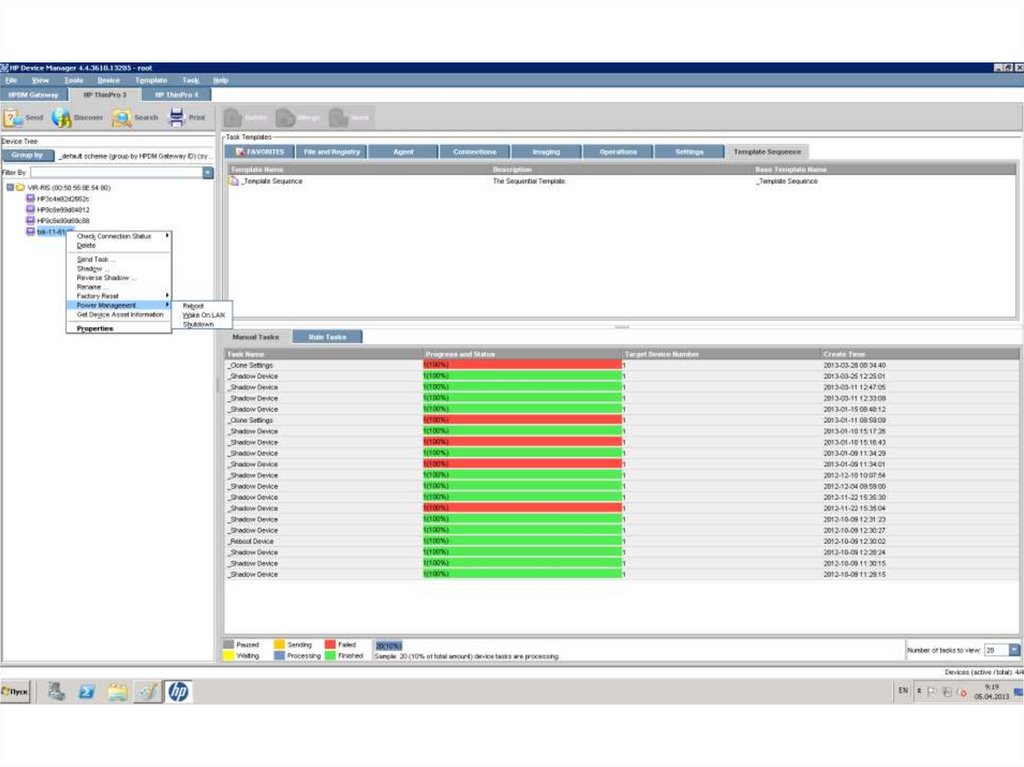Click the Group by button
This screenshot has height=767, width=1024.
click(x=27, y=155)
